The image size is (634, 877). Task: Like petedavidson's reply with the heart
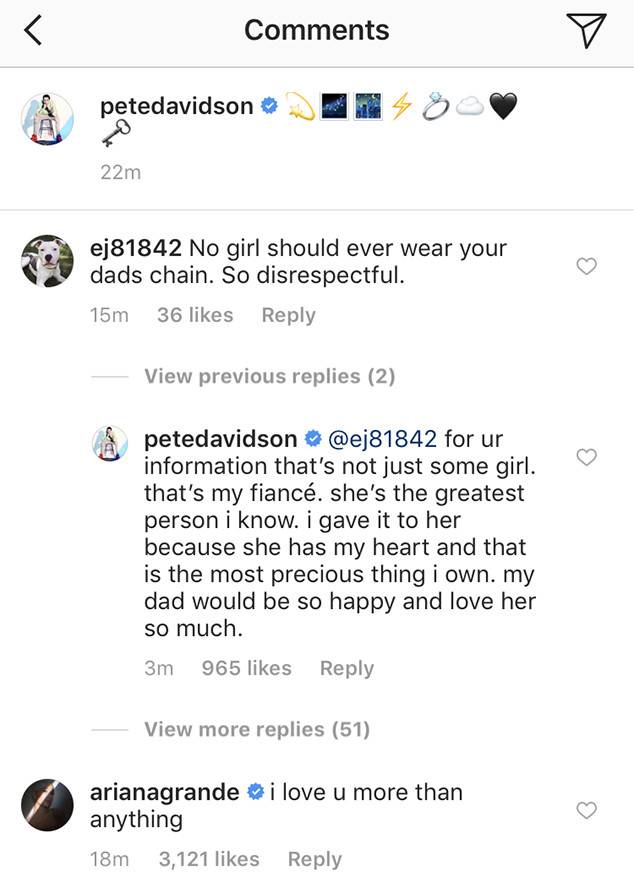tap(586, 457)
